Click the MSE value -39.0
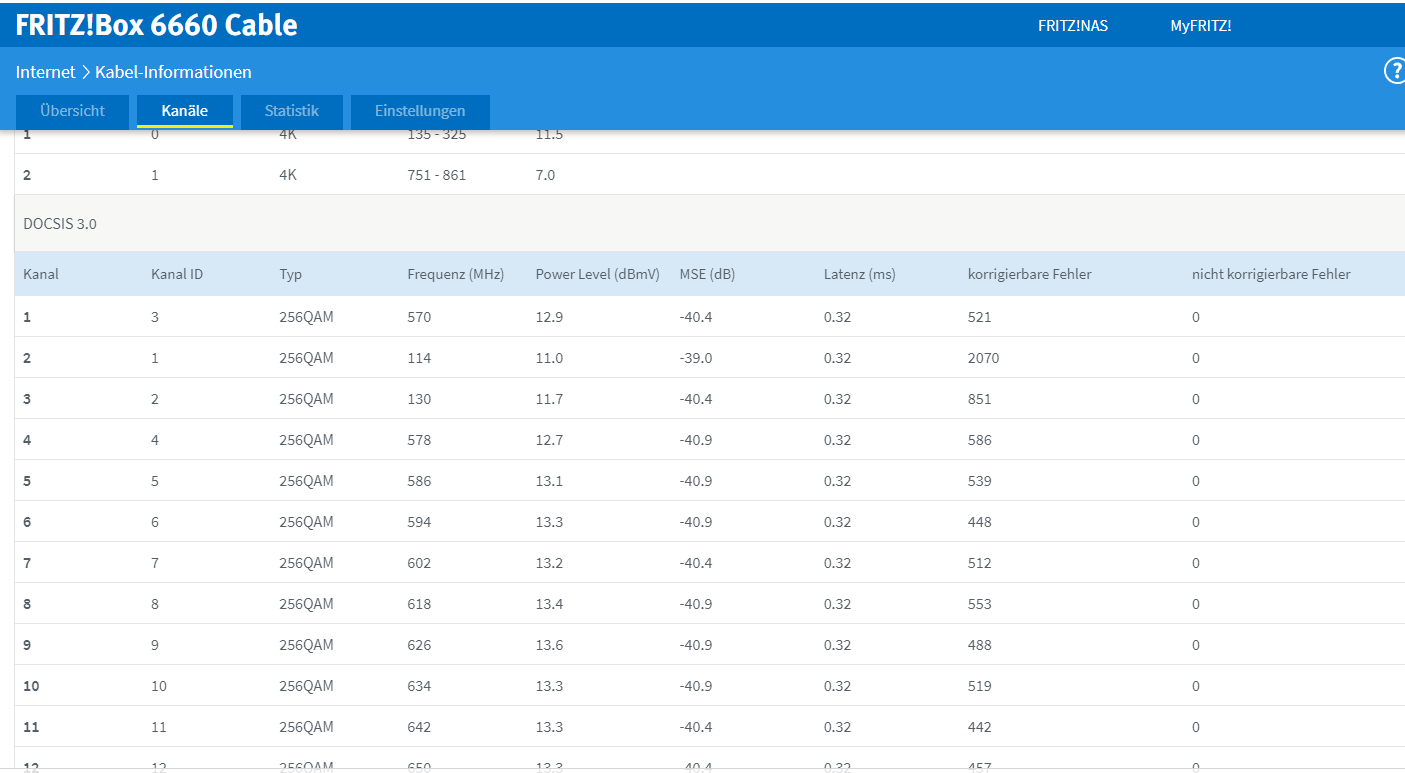This screenshot has width=1405, height=773. (696, 358)
